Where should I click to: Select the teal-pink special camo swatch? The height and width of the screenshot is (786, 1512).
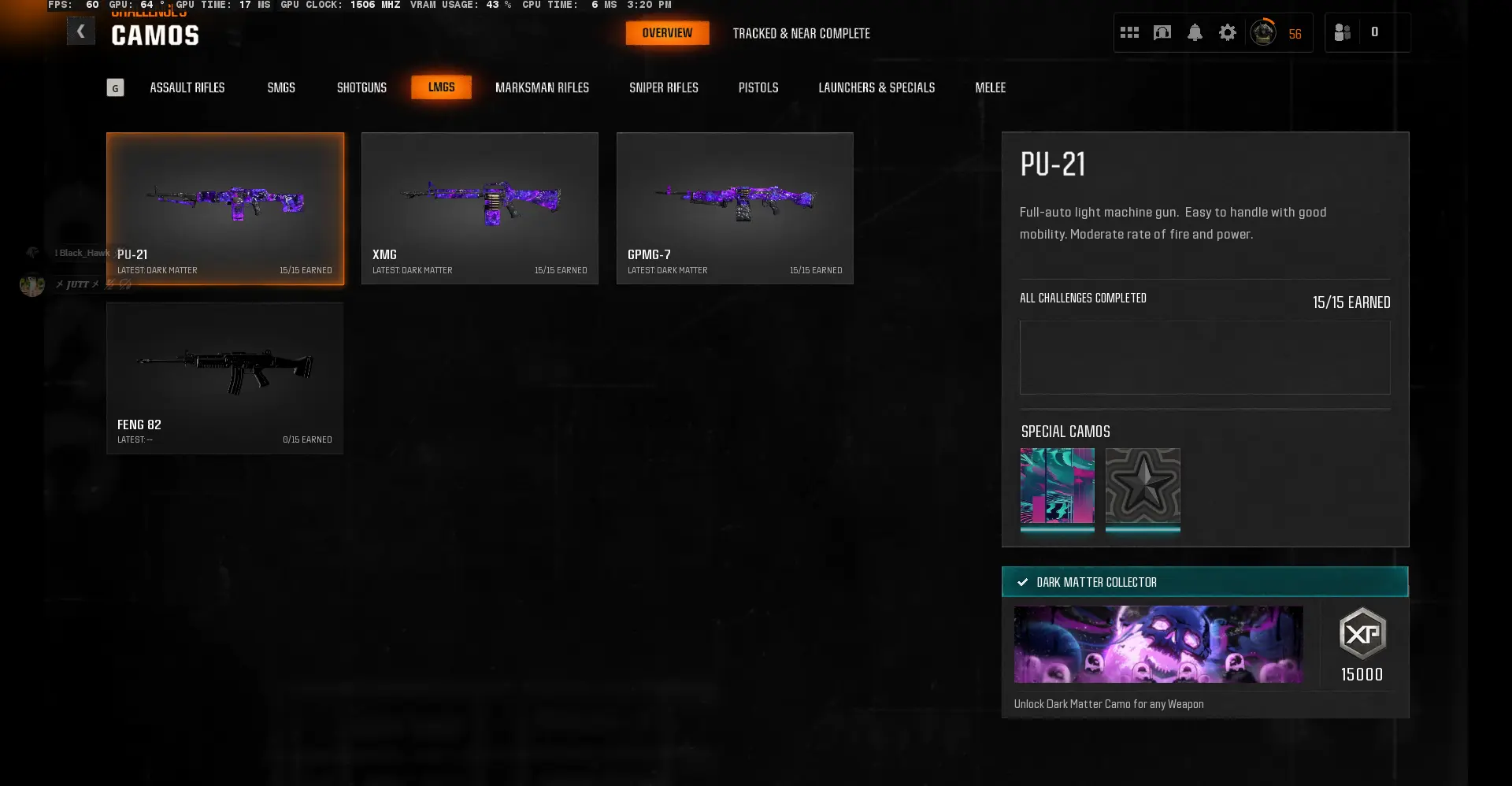pyautogui.click(x=1057, y=486)
